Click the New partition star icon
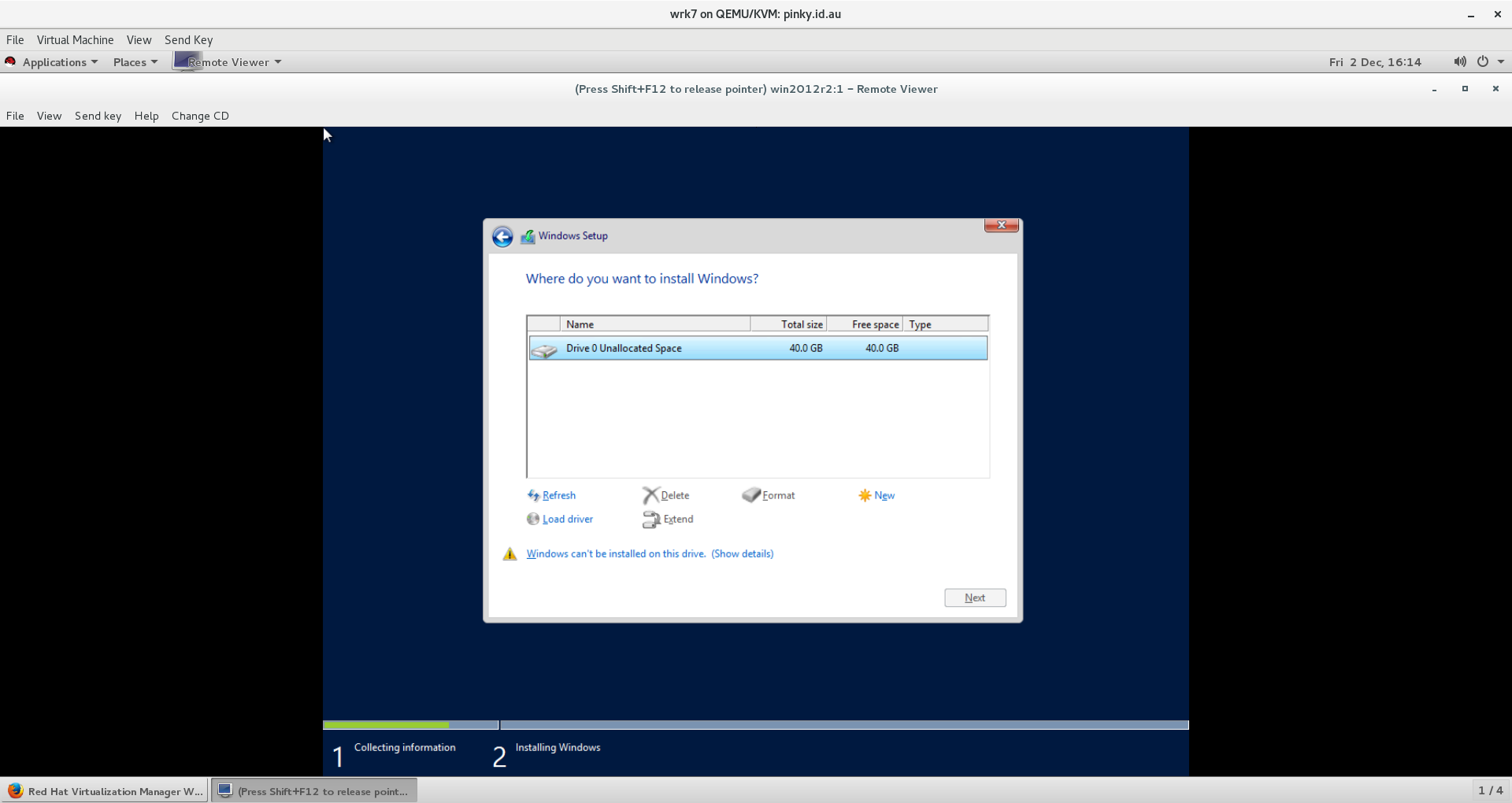The height and width of the screenshot is (803, 1512). point(865,495)
